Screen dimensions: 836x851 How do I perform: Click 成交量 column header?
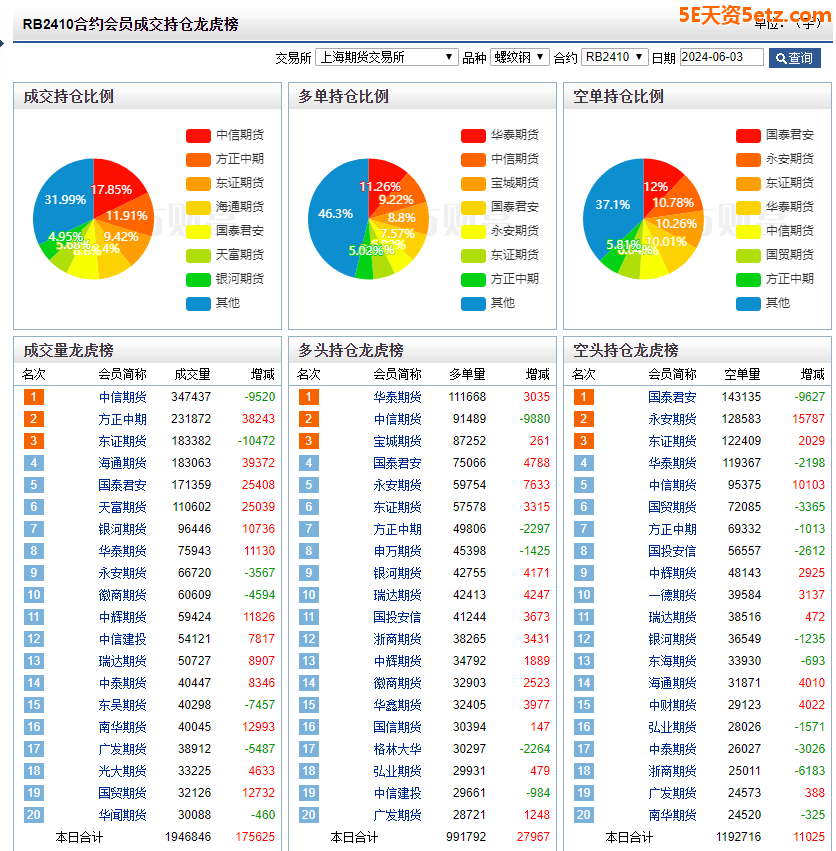[x=192, y=374]
